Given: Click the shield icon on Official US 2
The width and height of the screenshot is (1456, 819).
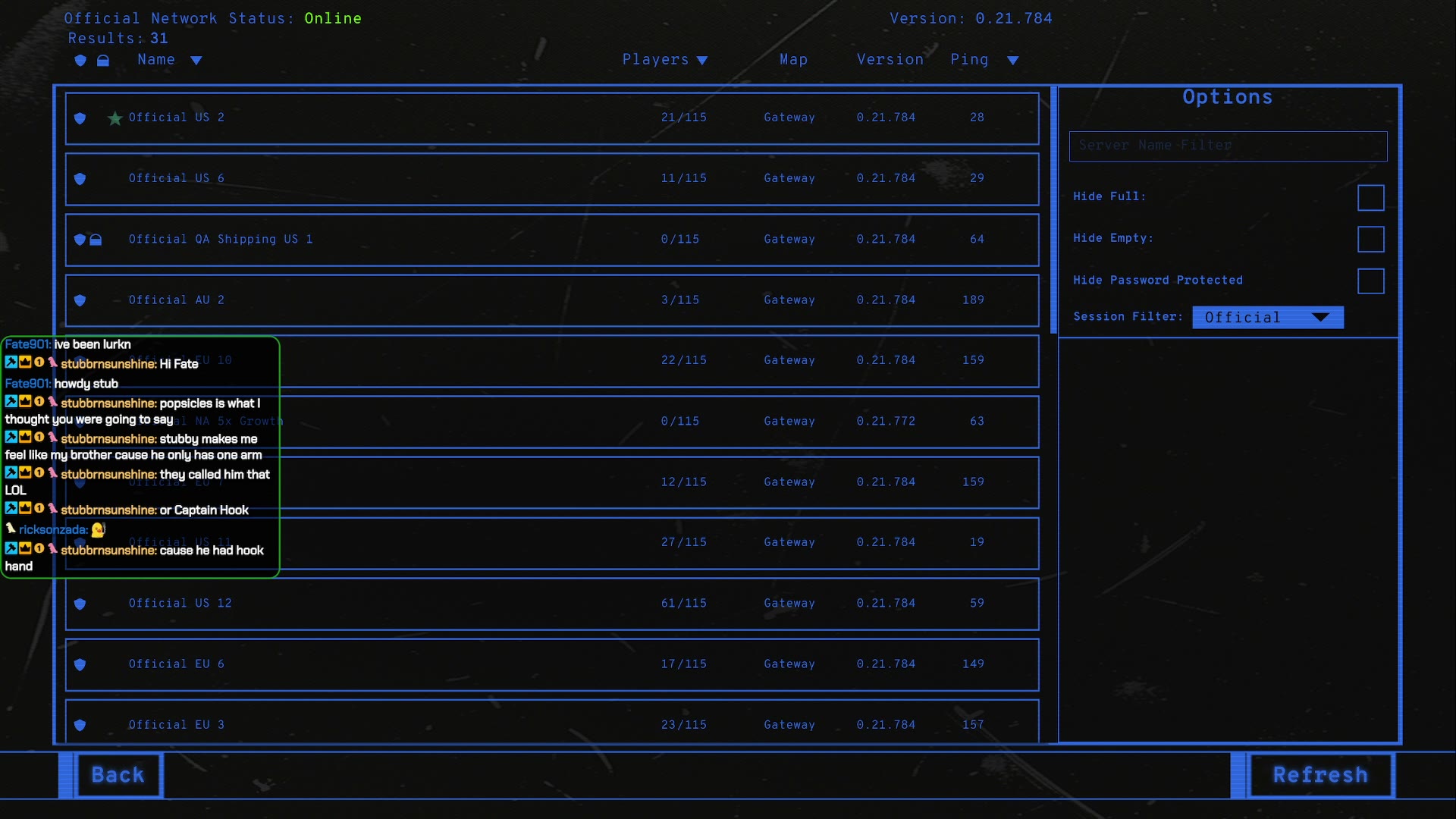Looking at the screenshot, I should pos(80,118).
